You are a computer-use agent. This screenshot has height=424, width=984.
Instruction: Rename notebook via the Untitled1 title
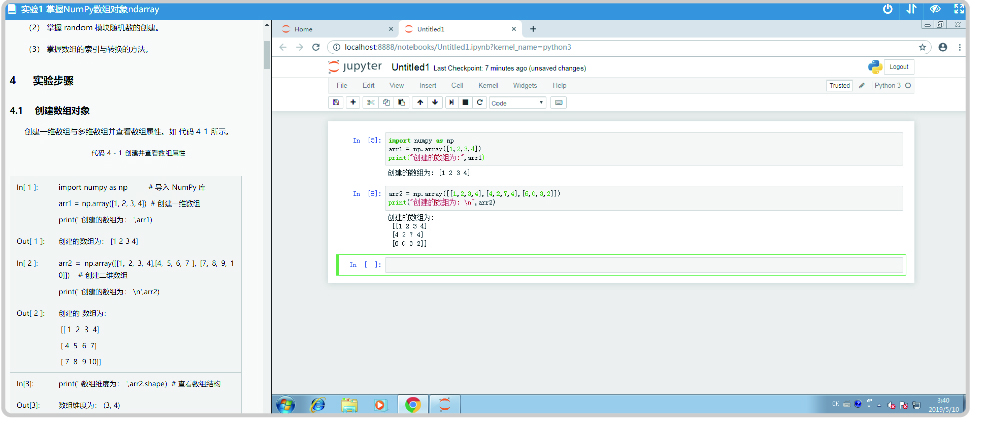pos(410,67)
